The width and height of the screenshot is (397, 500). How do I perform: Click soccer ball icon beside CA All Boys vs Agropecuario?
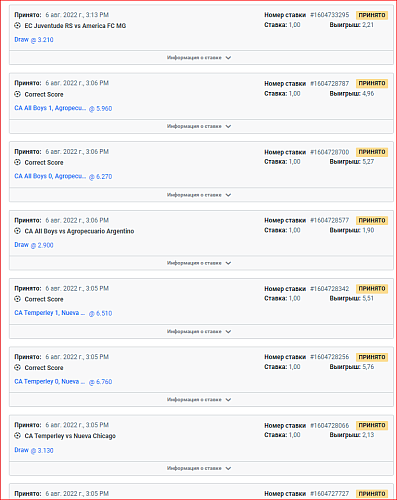point(18,231)
